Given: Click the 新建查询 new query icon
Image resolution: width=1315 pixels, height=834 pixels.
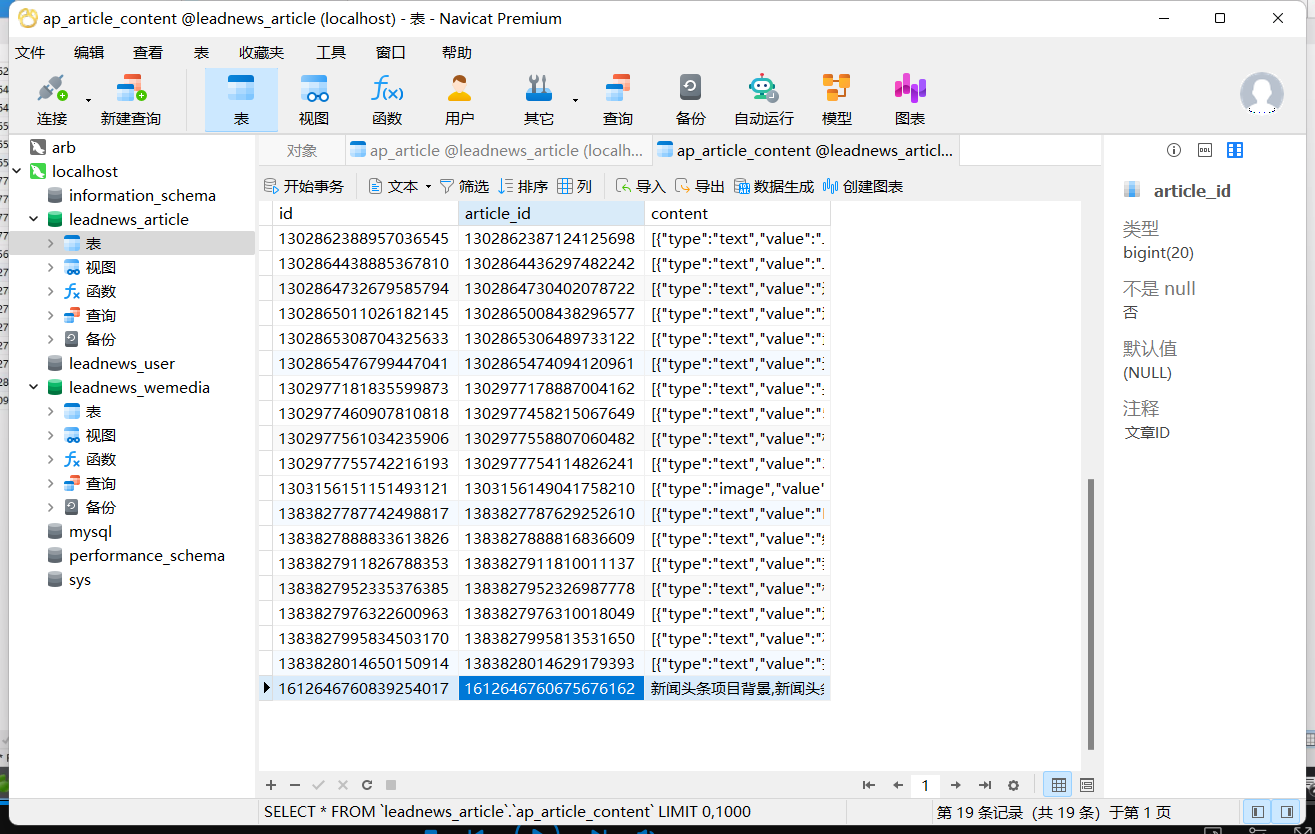Looking at the screenshot, I should [131, 100].
